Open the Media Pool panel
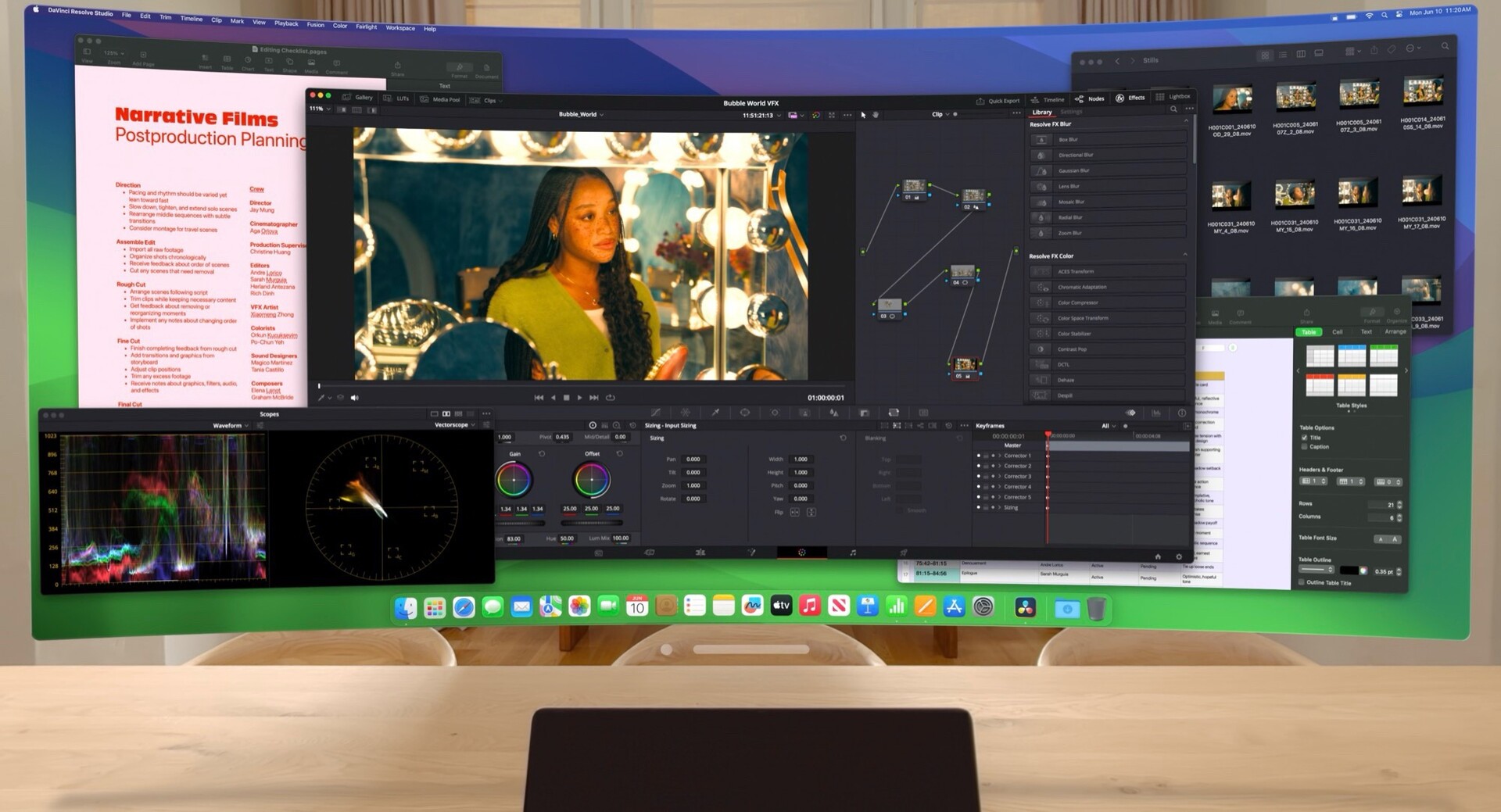This screenshot has height=812, width=1501. click(441, 99)
